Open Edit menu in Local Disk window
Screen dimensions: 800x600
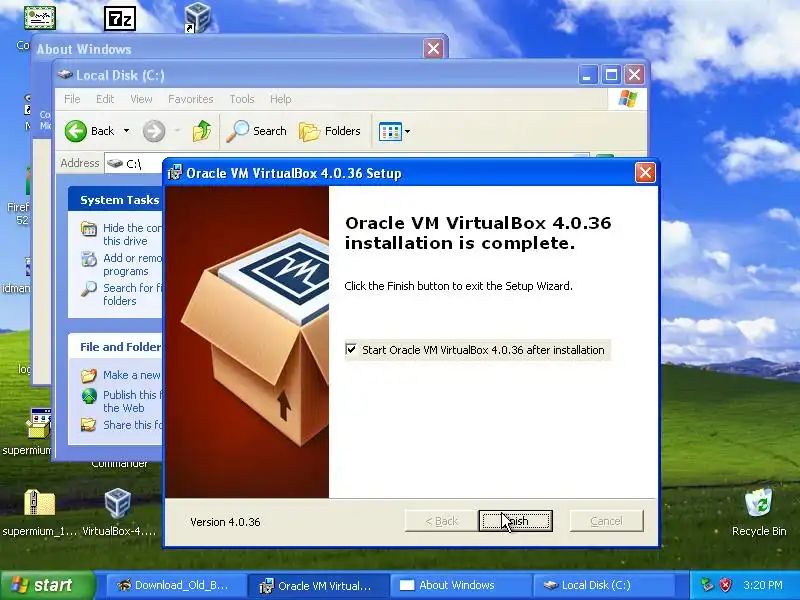pyautogui.click(x=105, y=99)
